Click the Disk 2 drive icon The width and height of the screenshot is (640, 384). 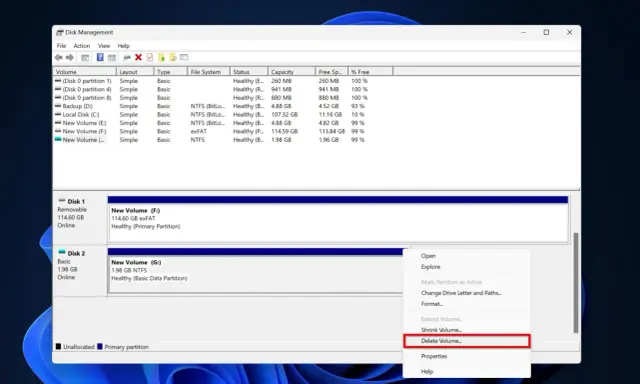[x=62, y=252]
